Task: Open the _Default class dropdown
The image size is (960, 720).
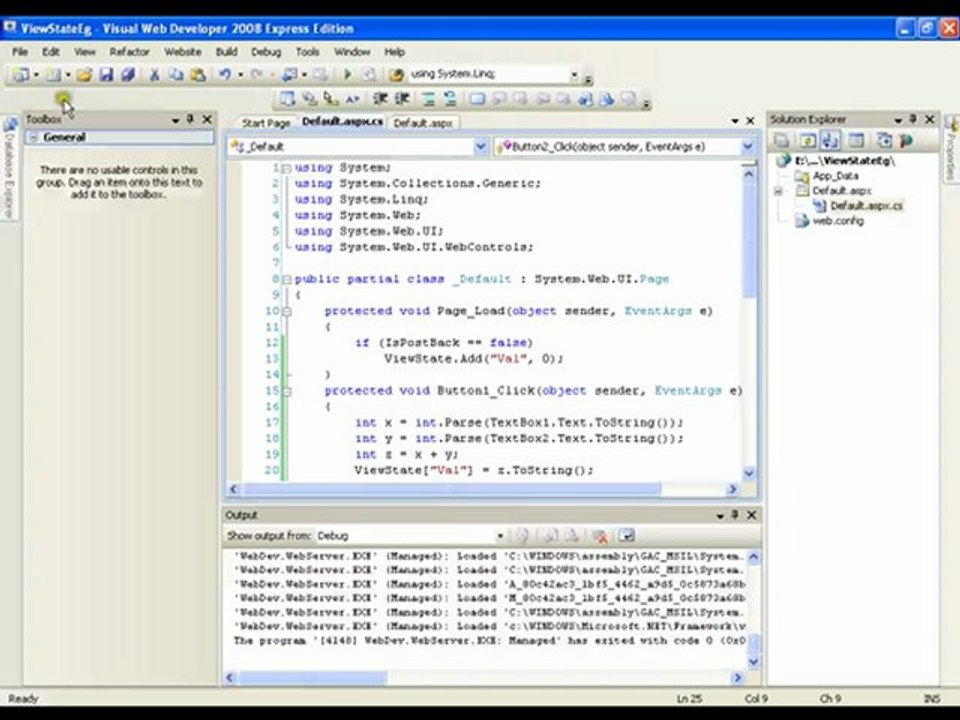Action: (481, 146)
